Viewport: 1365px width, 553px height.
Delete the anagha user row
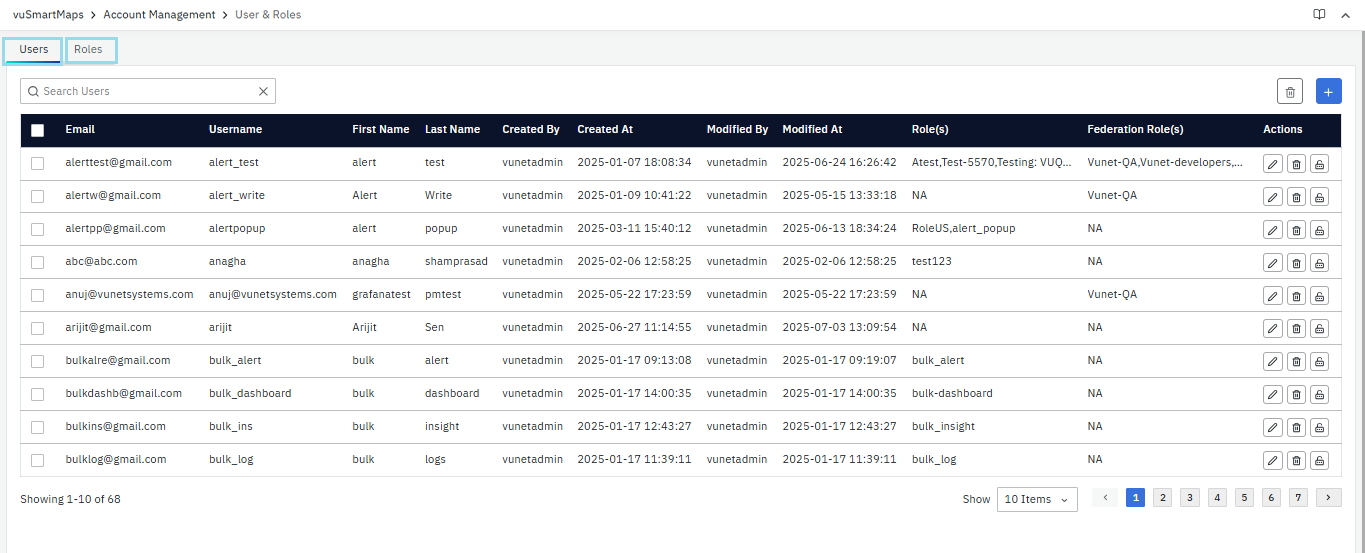[x=1296, y=262]
